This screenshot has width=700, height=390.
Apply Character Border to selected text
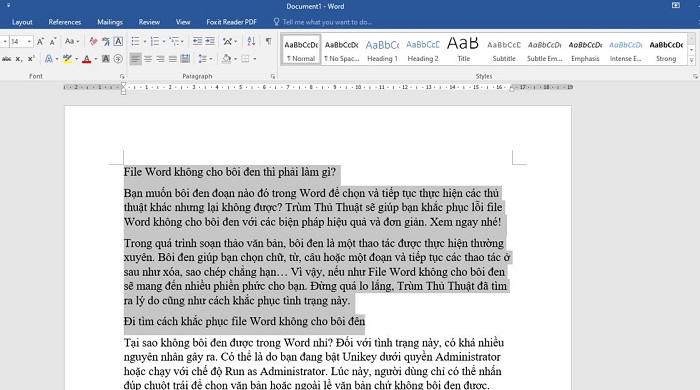[x=118, y=41]
